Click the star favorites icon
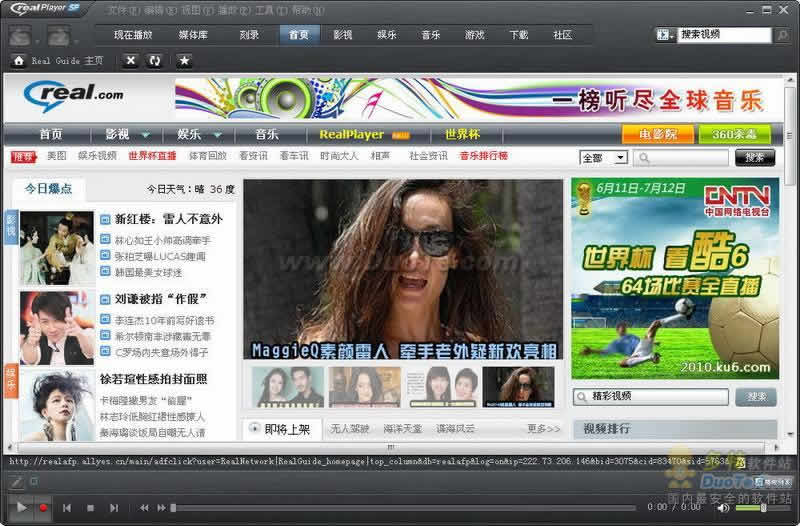Screen dimensions: 800x526 [x=184, y=61]
